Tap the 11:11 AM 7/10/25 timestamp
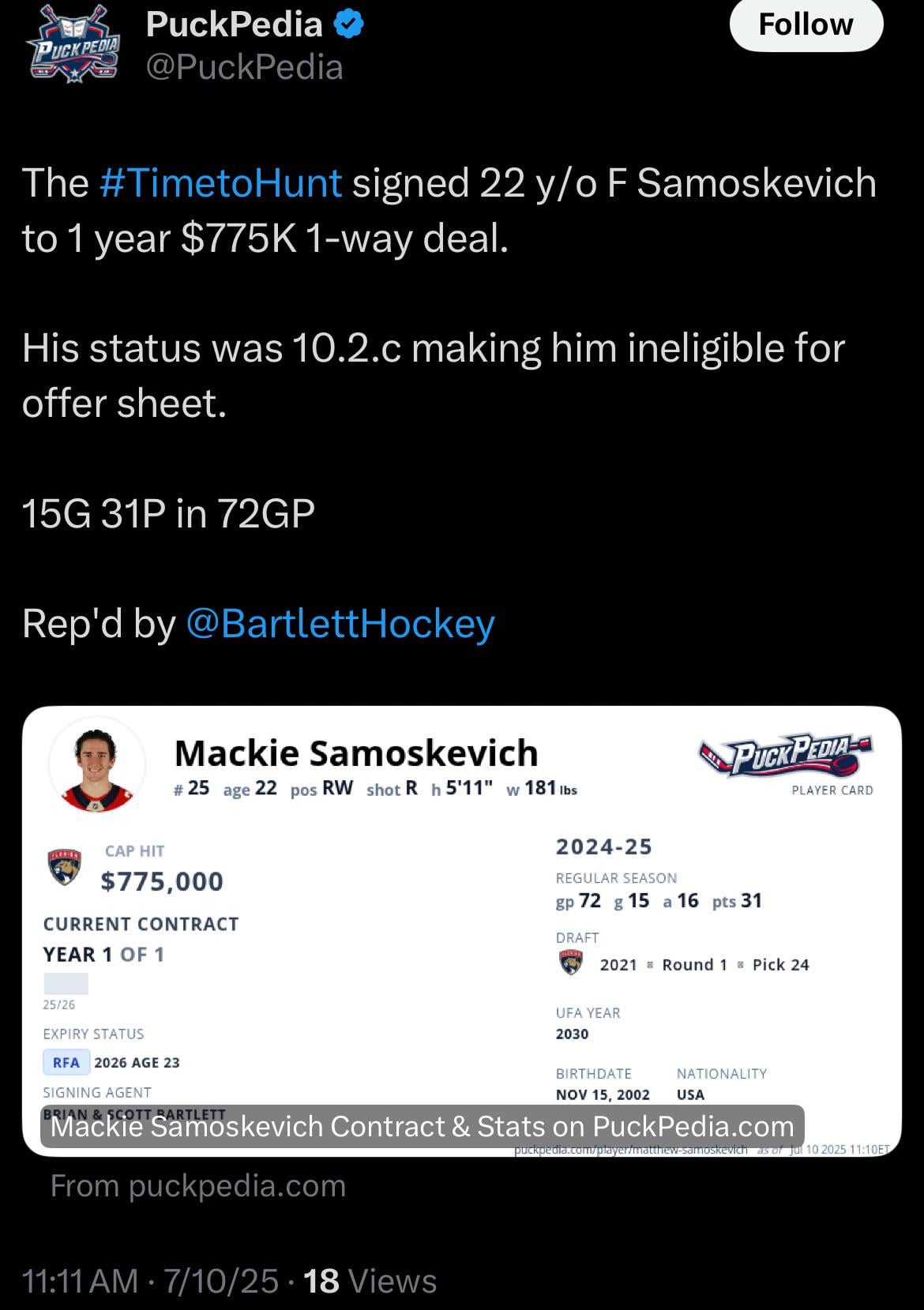This screenshot has width=924, height=1310. point(151,1282)
